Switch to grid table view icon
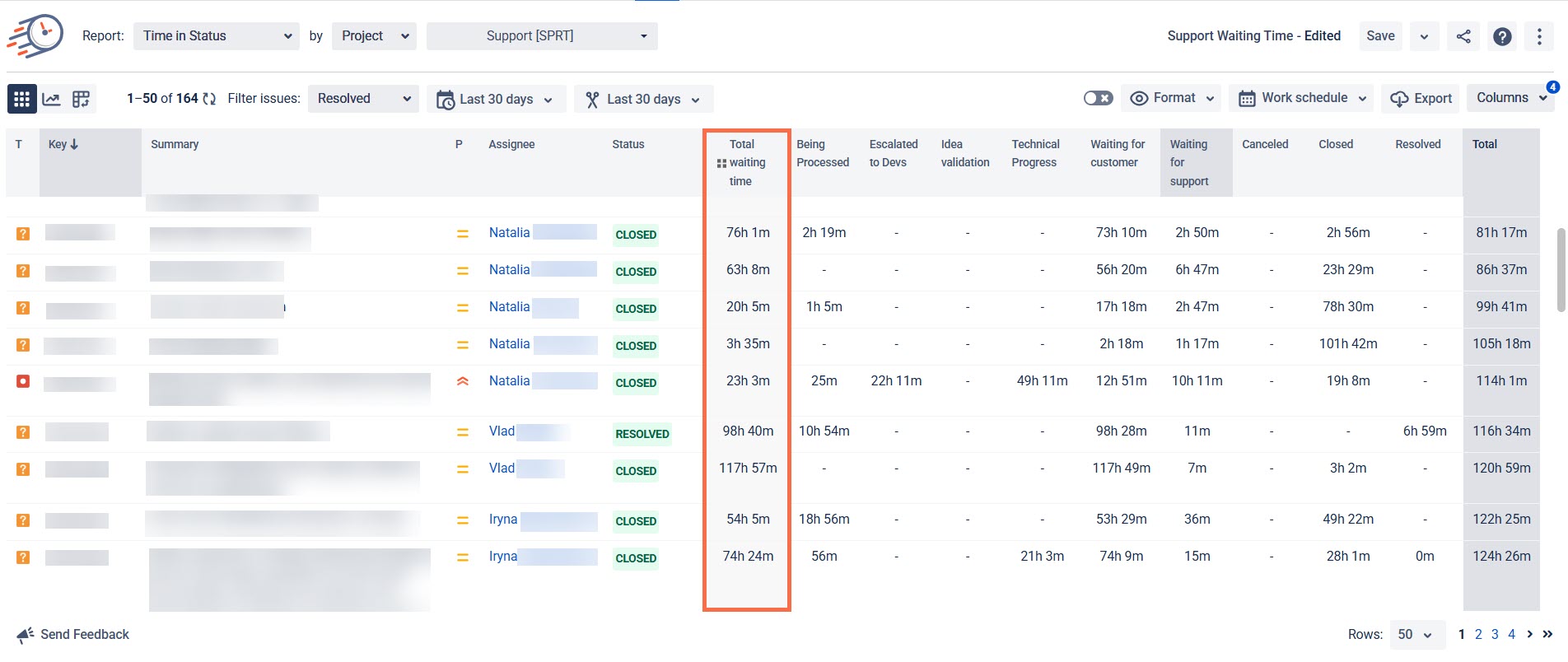 pos(21,99)
